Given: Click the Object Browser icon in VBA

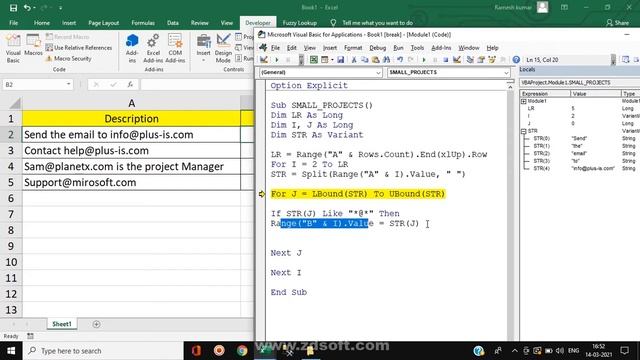Looking at the screenshot, I should pyautogui.click(x=492, y=60).
